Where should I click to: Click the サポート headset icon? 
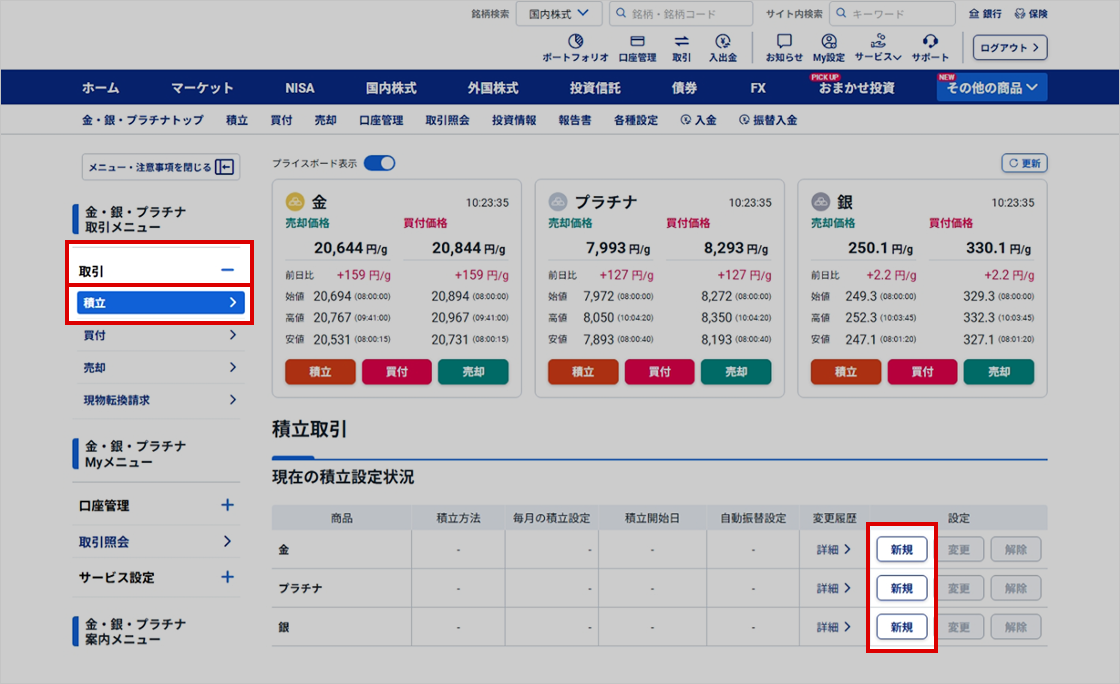pos(930,41)
